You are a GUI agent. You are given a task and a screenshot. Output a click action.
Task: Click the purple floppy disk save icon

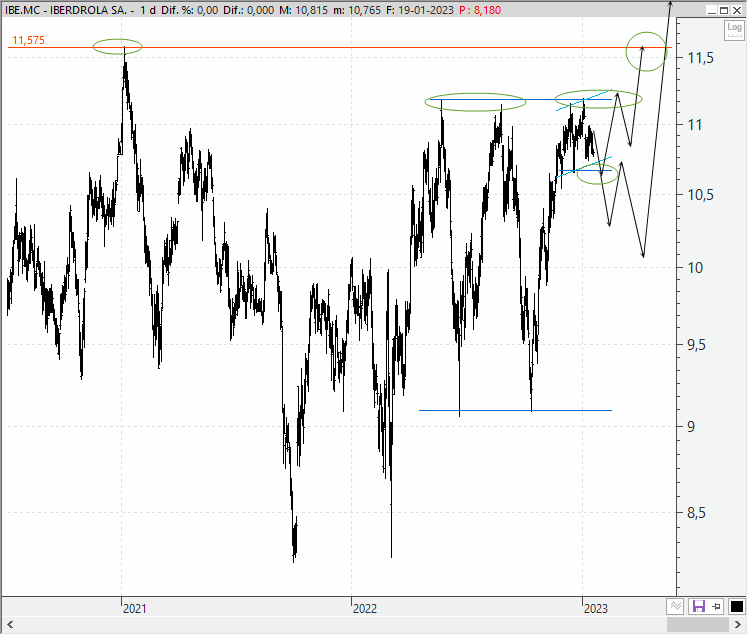tap(698, 606)
